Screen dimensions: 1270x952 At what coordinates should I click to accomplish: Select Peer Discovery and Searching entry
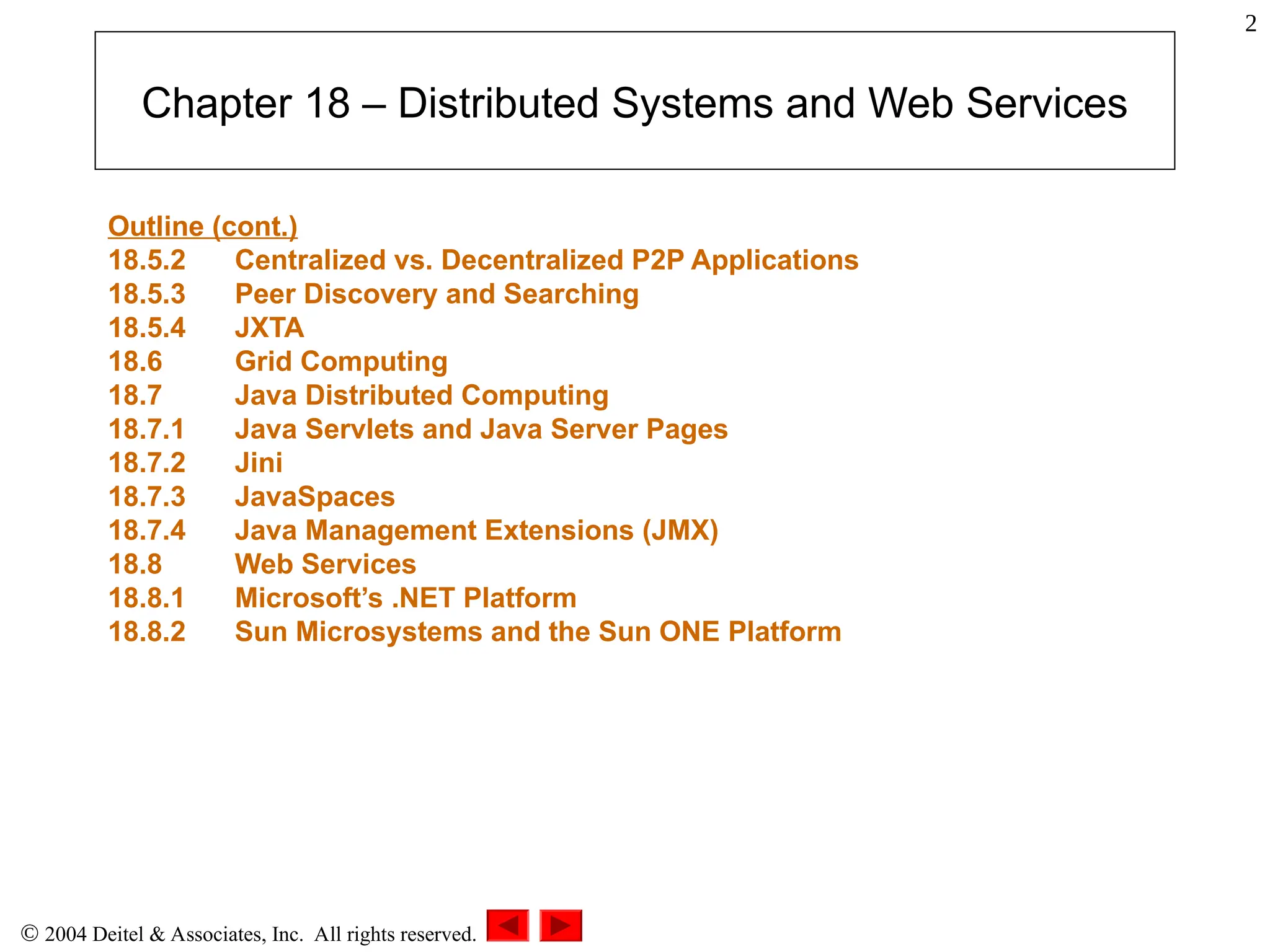[437, 294]
